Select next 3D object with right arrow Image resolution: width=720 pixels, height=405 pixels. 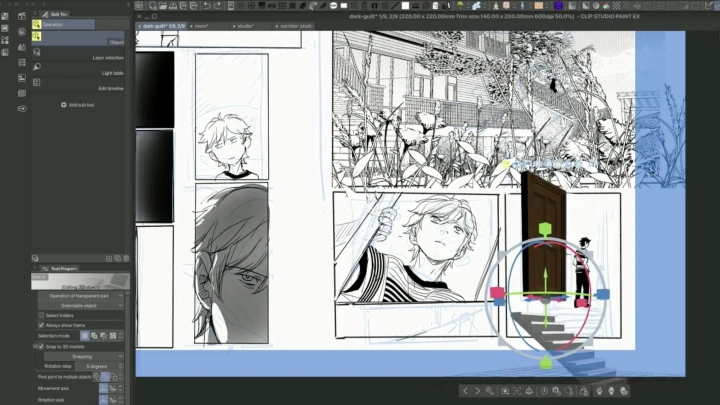click(x=478, y=391)
